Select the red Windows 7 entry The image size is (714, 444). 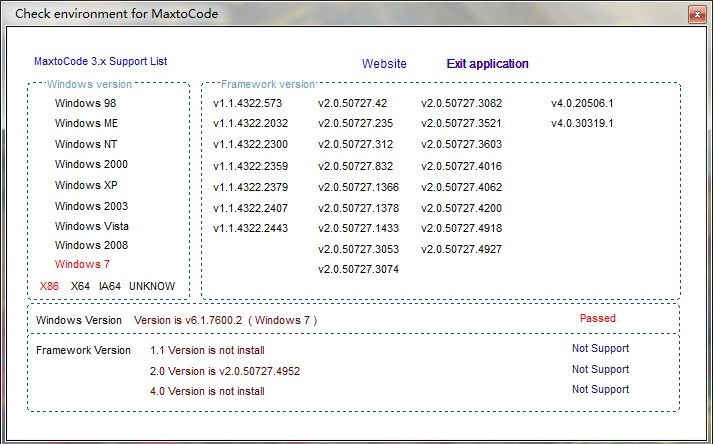(x=82, y=265)
